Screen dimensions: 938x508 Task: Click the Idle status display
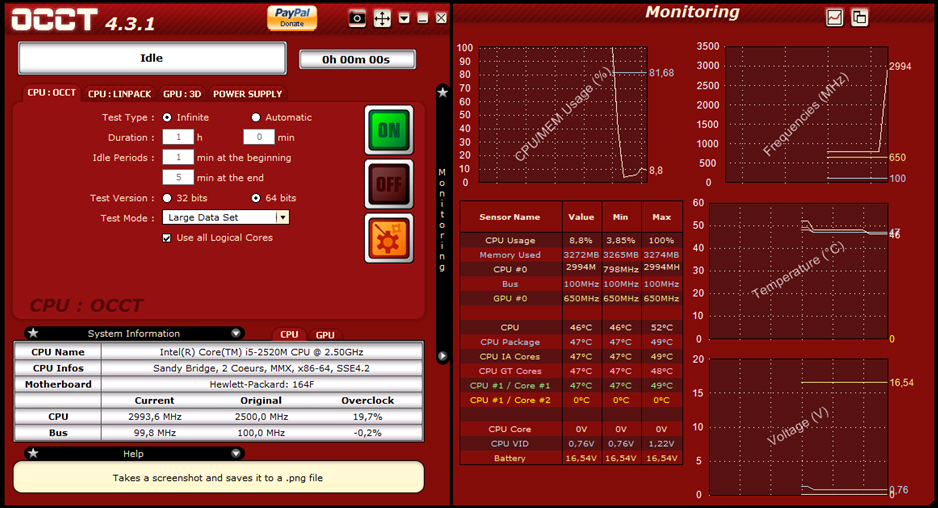point(152,58)
